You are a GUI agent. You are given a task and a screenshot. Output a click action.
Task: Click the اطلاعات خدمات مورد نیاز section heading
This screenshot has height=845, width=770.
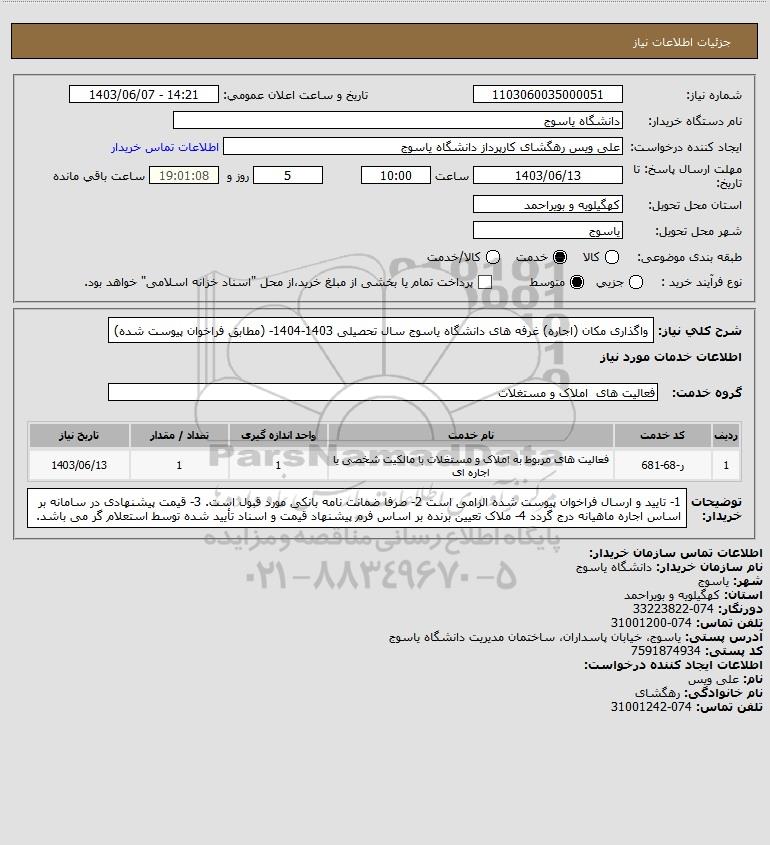(x=671, y=357)
